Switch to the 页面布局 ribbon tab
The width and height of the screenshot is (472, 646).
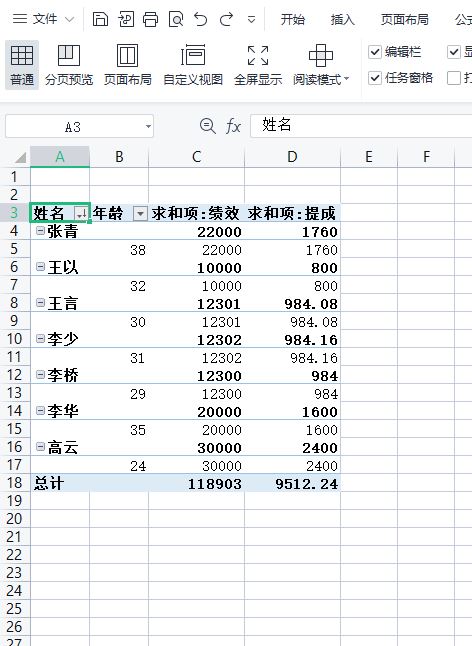click(404, 19)
